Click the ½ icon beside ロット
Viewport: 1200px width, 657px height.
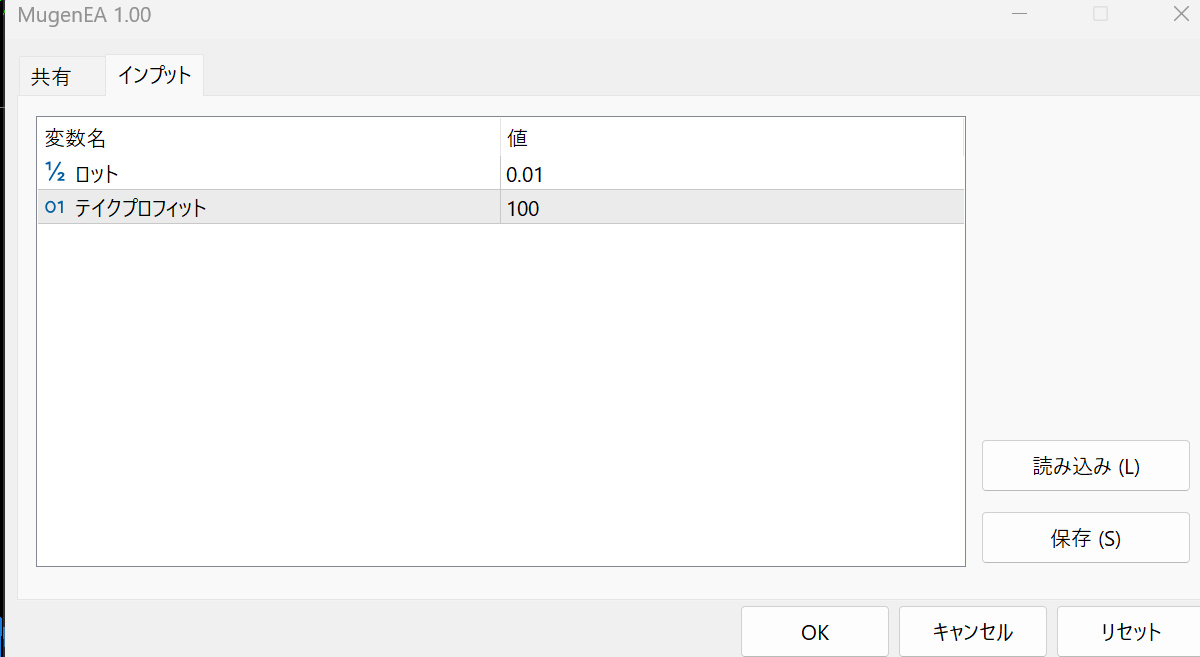(x=55, y=173)
